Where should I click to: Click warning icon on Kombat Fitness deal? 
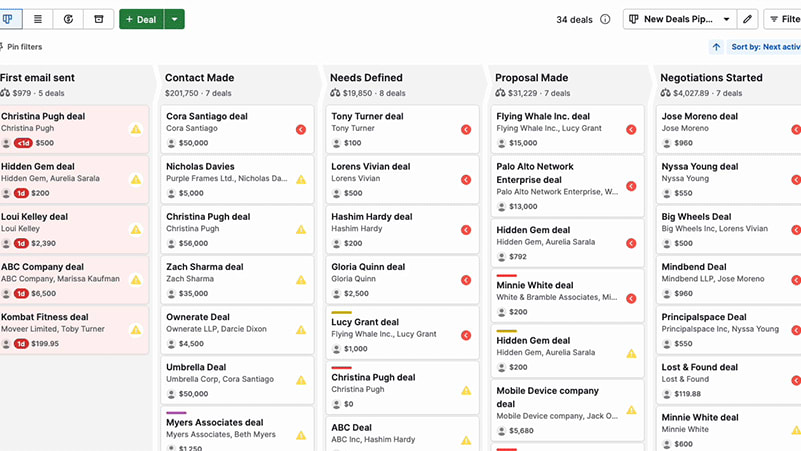pos(136,330)
